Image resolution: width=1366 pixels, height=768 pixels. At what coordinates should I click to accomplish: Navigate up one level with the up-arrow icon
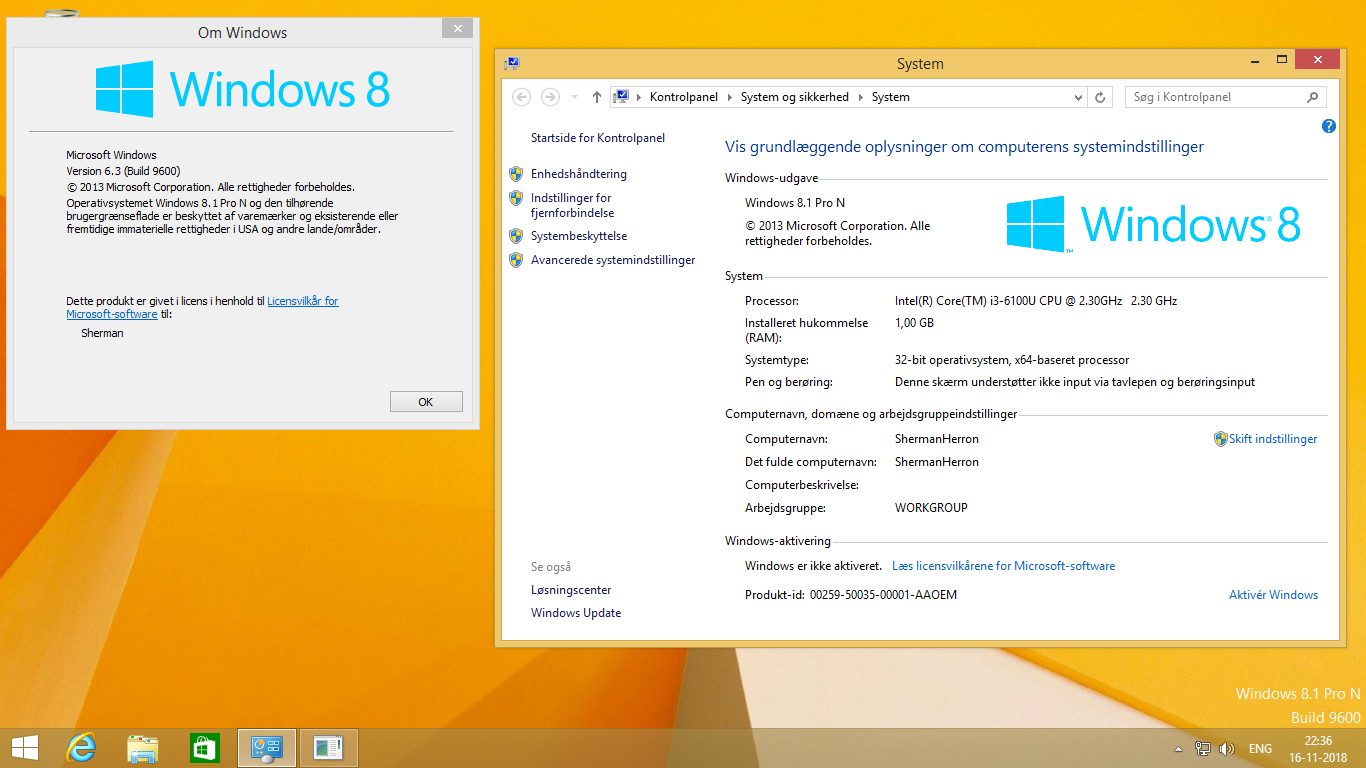point(596,97)
